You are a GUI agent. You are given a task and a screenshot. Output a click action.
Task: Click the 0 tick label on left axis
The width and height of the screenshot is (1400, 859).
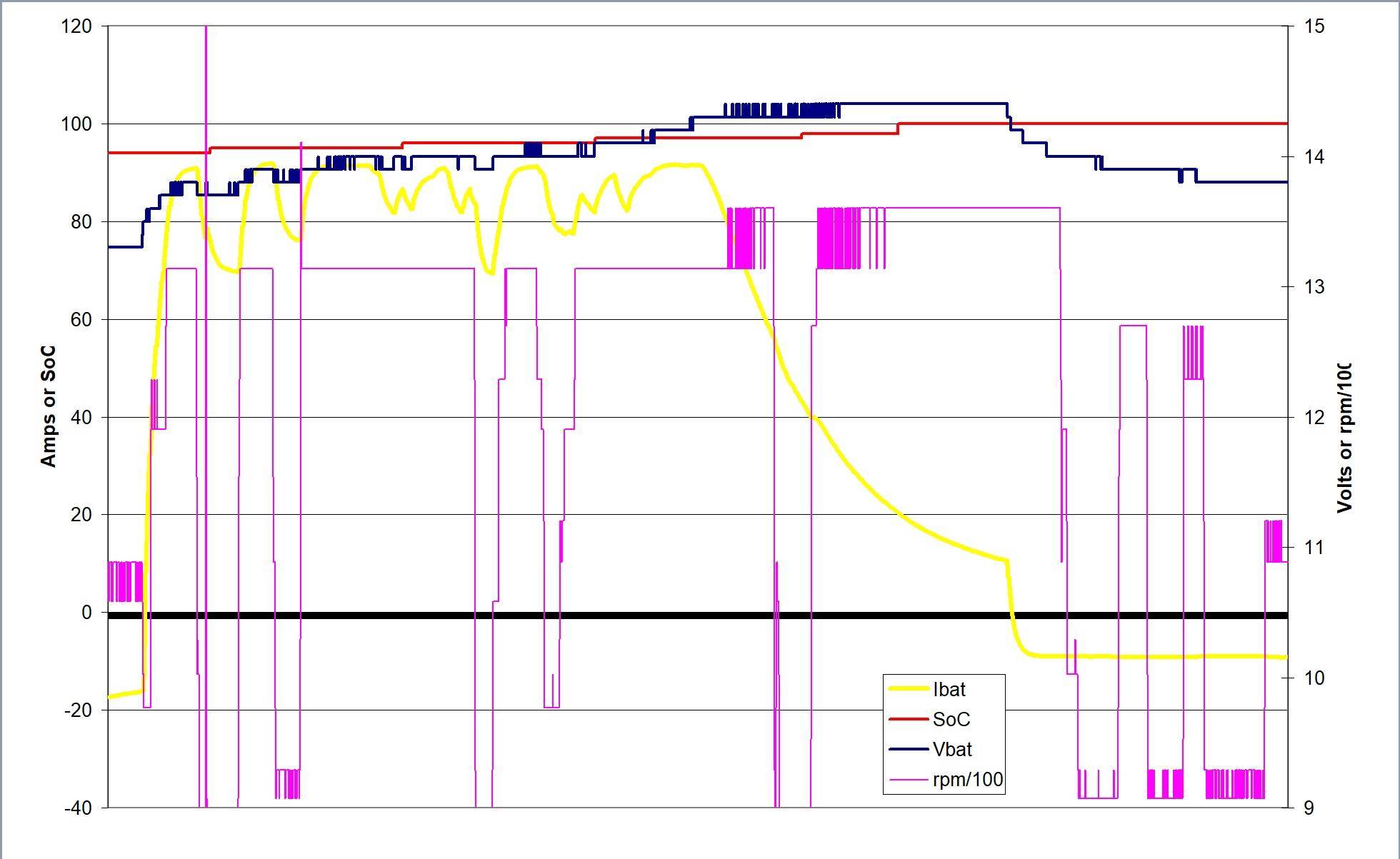pyautogui.click(x=86, y=612)
